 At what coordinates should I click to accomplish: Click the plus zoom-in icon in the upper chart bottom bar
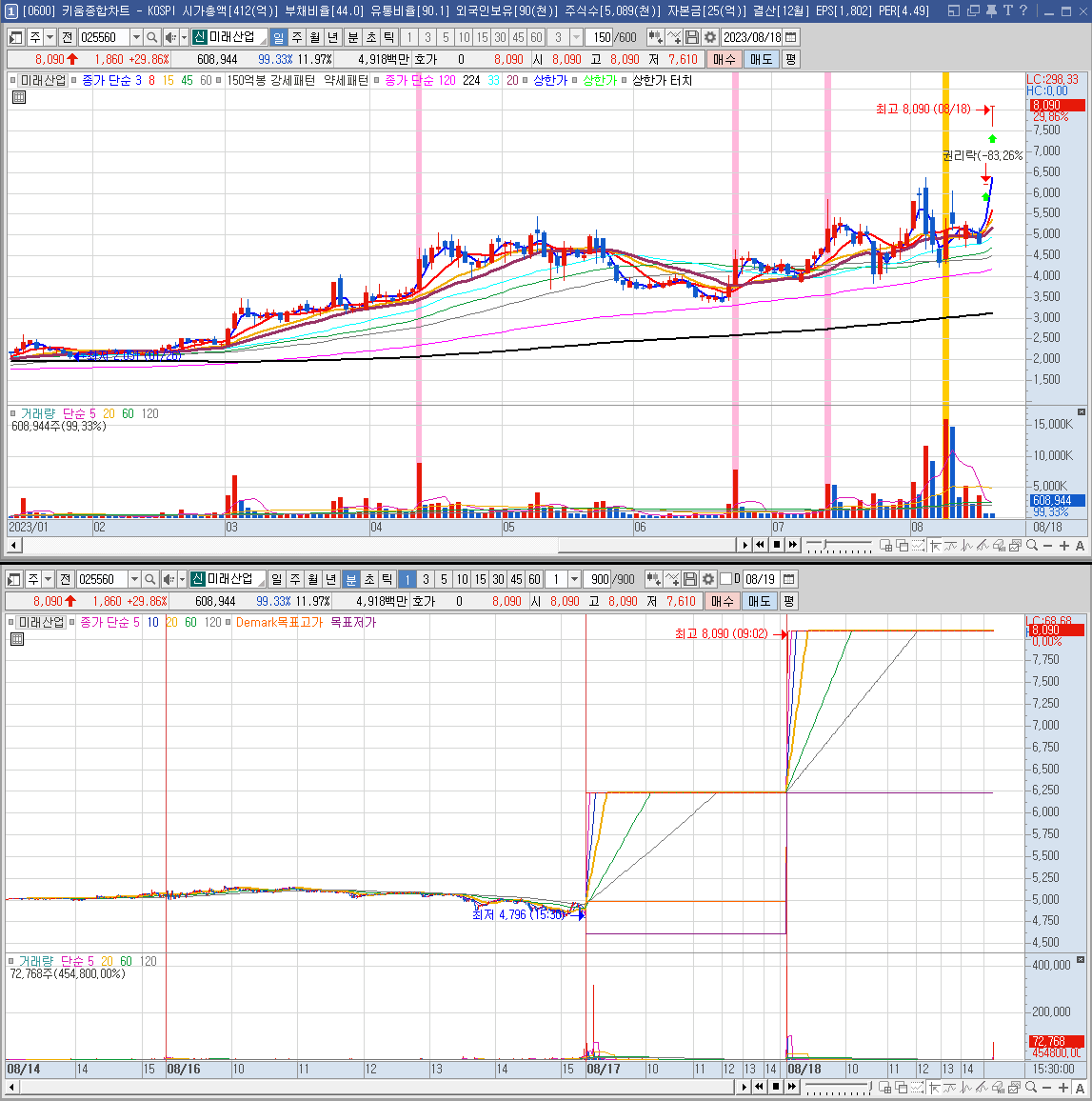pyautogui.click(x=1064, y=546)
